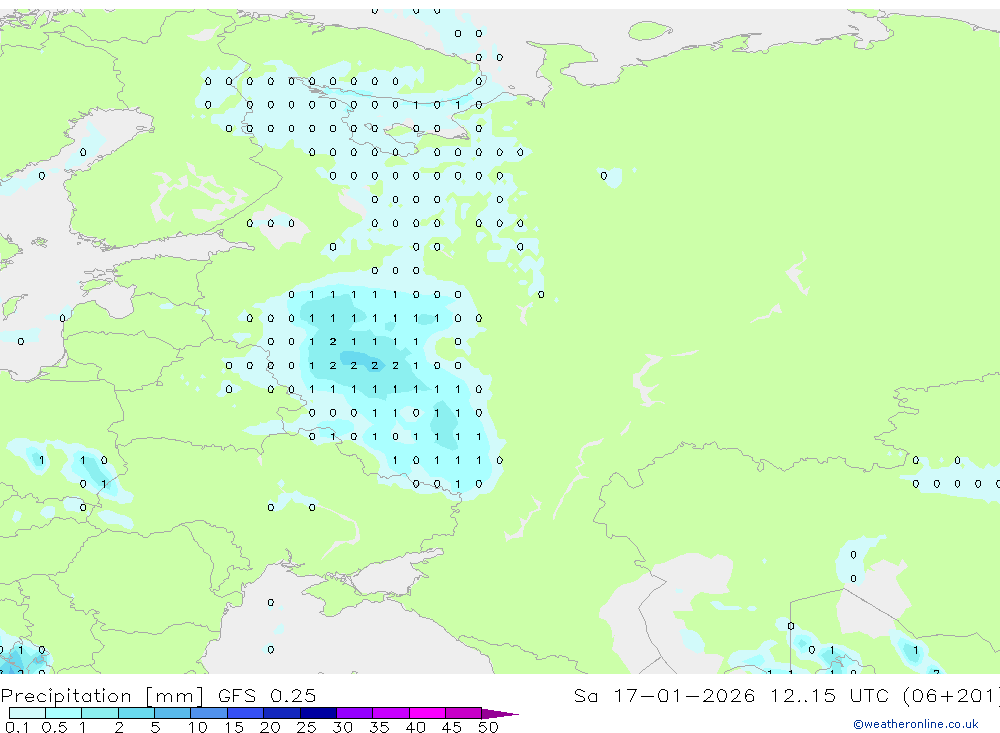Click the '30' legend scale label
The height and width of the screenshot is (733, 1000).
pos(342,727)
